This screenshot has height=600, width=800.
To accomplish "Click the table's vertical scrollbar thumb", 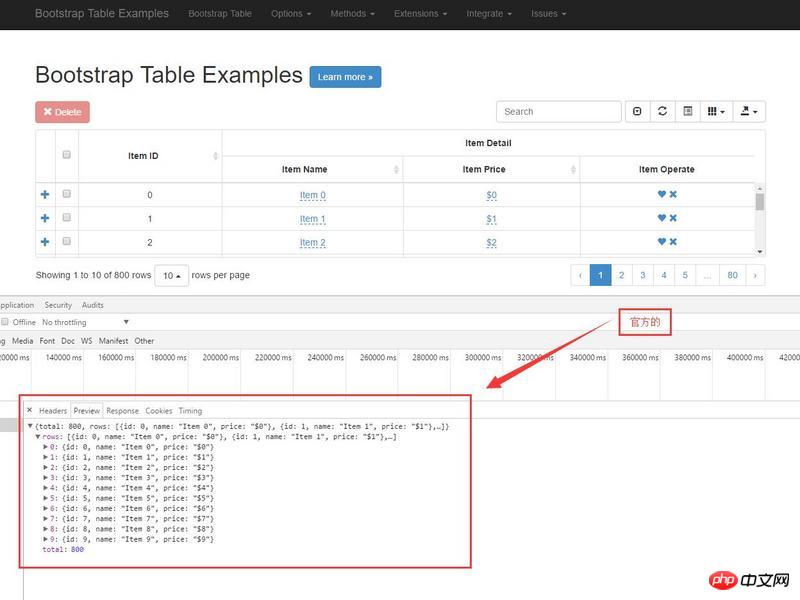I will pos(760,202).
